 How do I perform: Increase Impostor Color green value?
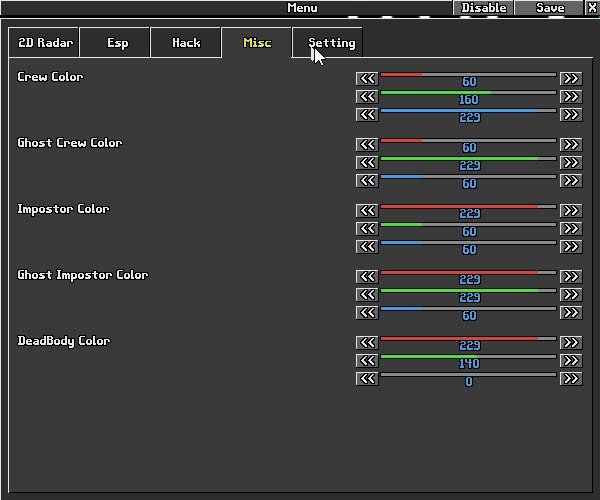click(571, 228)
